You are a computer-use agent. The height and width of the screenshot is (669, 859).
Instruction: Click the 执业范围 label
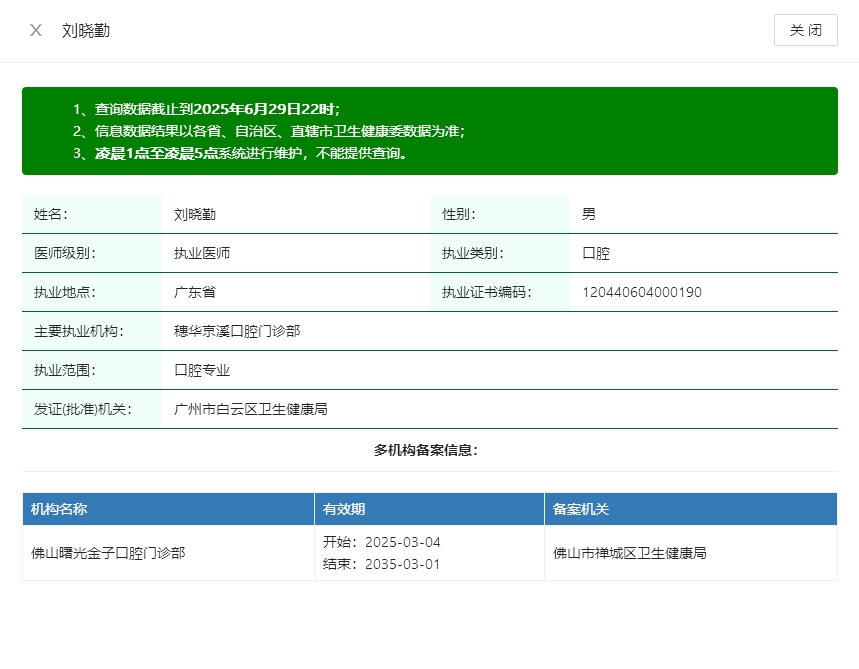[x=65, y=370]
